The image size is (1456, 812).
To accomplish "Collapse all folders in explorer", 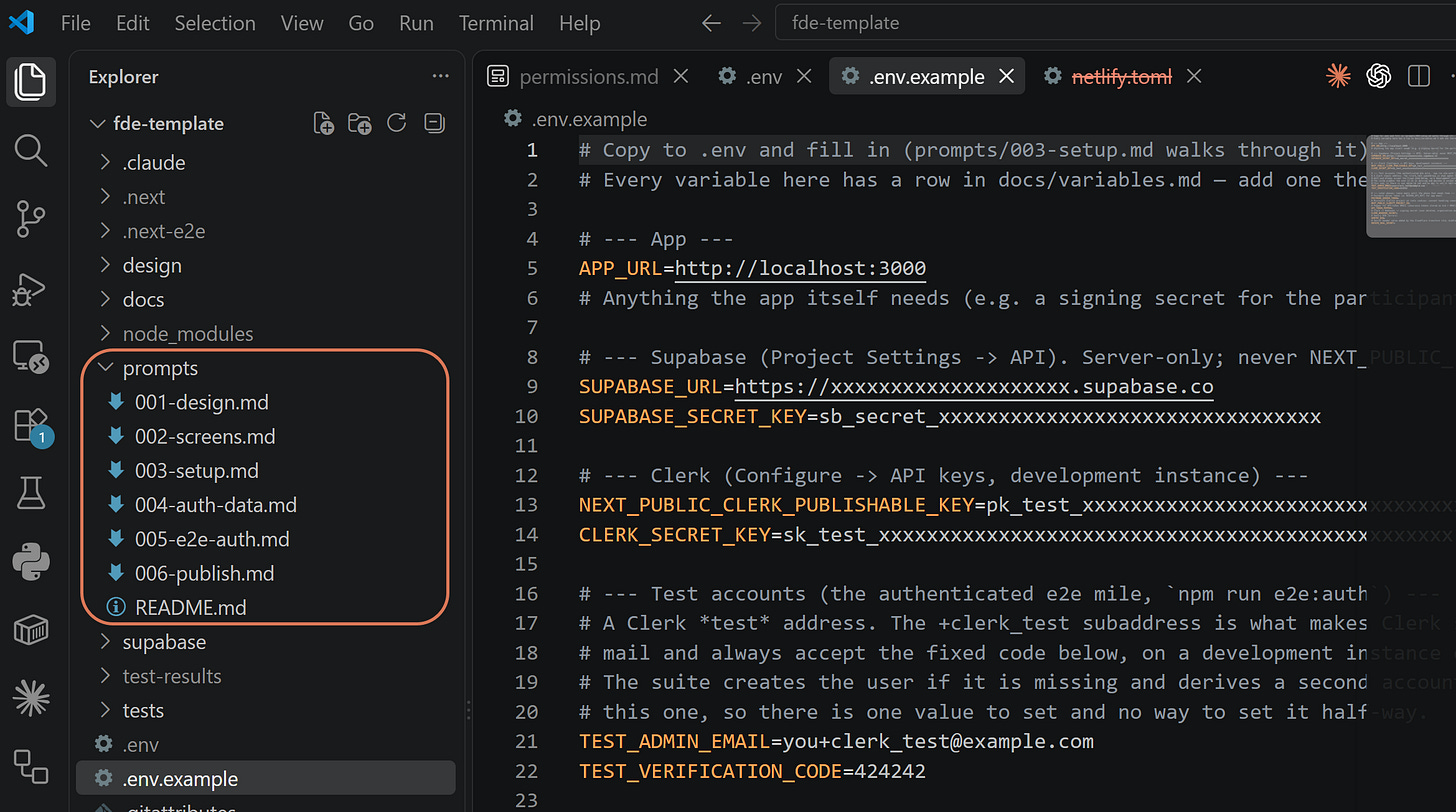I will (x=433, y=123).
